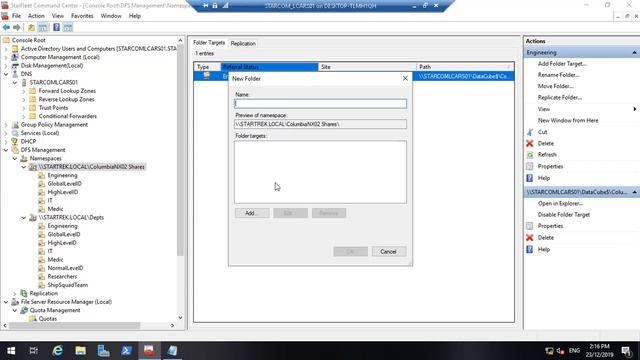Open the notification center icon
Image resolution: width=640 pixels, height=360 pixels.
[627, 351]
